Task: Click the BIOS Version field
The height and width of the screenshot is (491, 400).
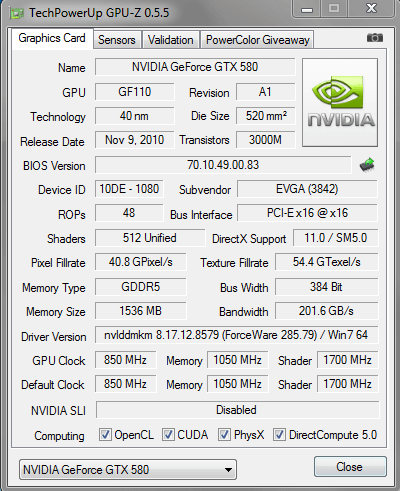Action: pyautogui.click(x=223, y=165)
